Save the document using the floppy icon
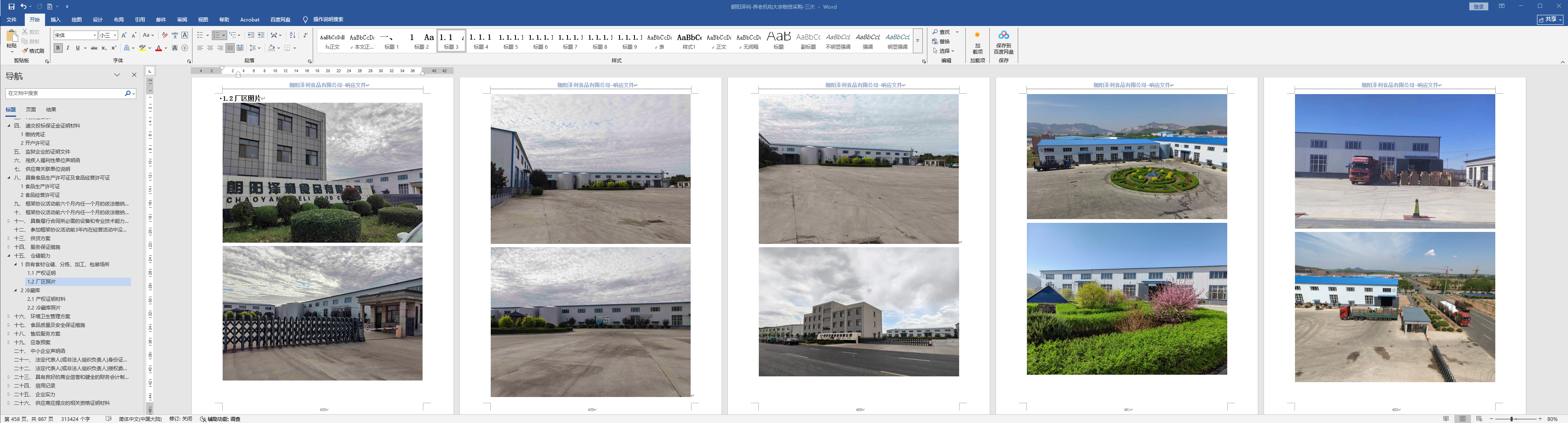Screen dimensions: 1568x423 click(x=11, y=7)
